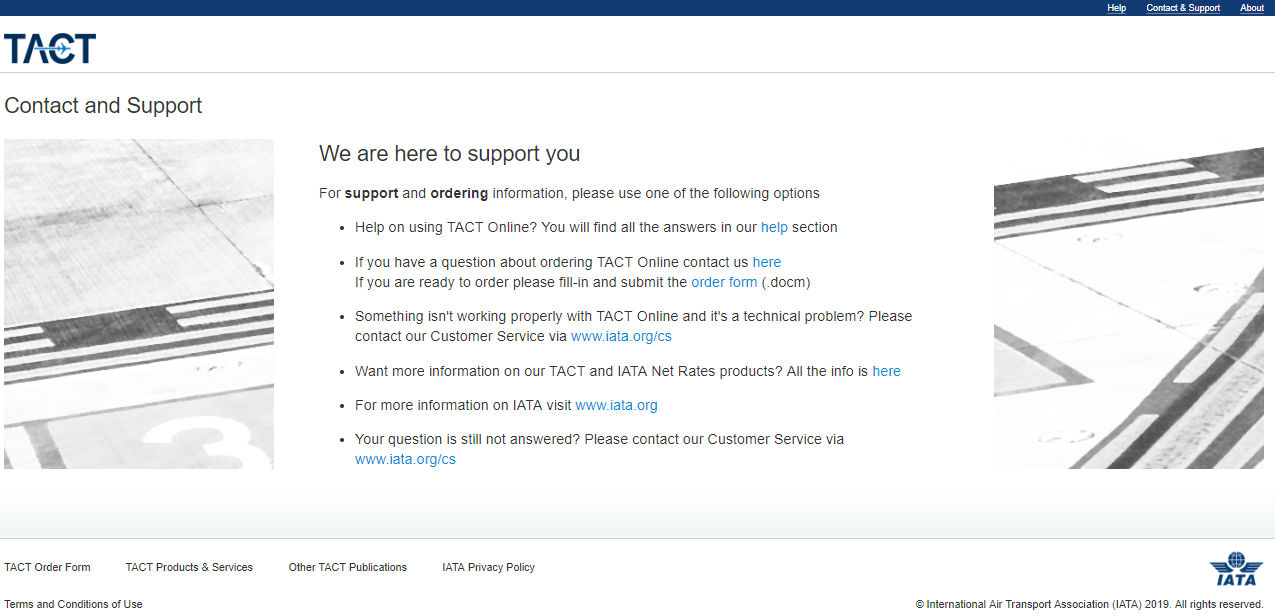The height and width of the screenshot is (616, 1275).
Task: Open the Help page from top navigation
Action: coord(1116,8)
